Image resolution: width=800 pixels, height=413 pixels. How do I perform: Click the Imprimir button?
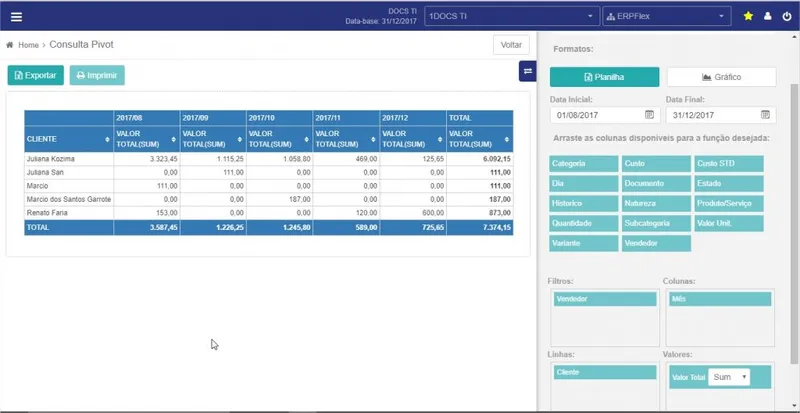click(x=97, y=75)
